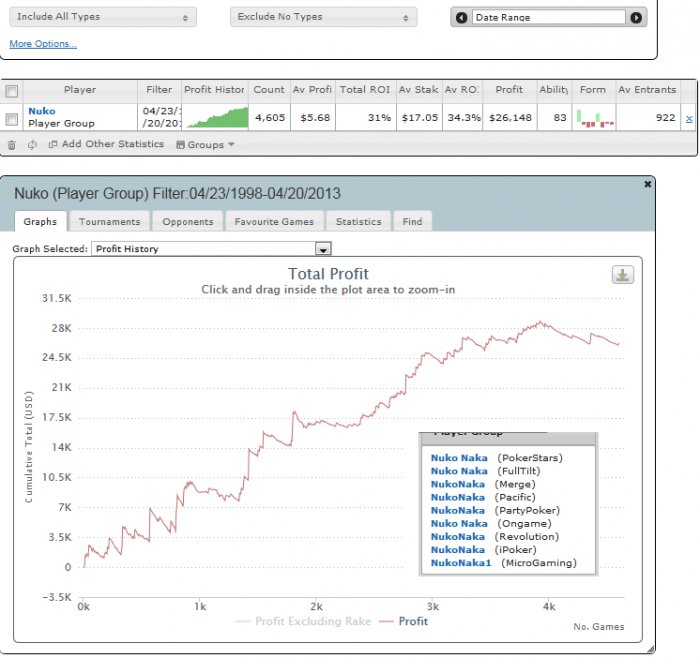This screenshot has height=658, width=700.
Task: Click Add Other Statistics button
Action: click(x=106, y=145)
